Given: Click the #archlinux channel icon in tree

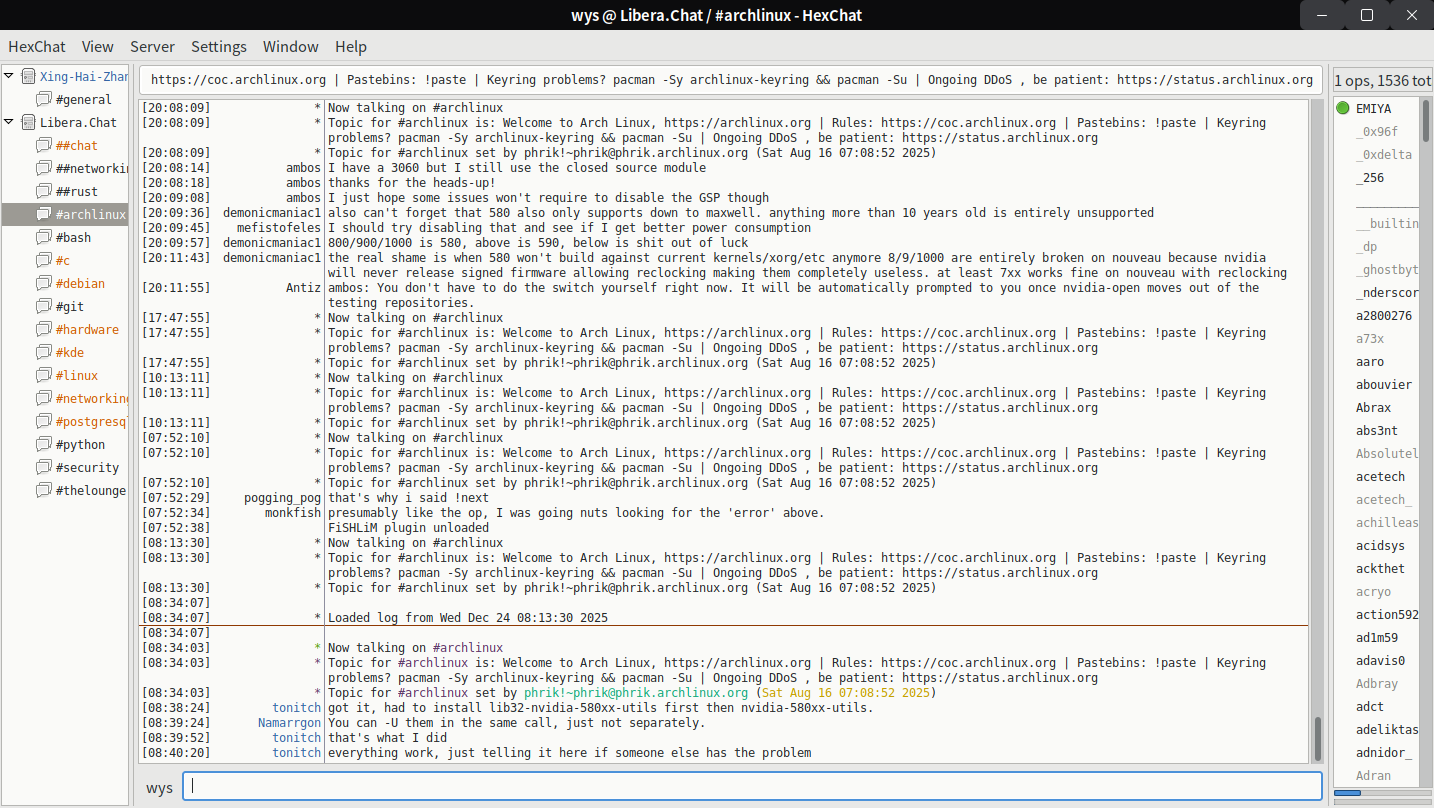Looking at the screenshot, I should 43,214.
